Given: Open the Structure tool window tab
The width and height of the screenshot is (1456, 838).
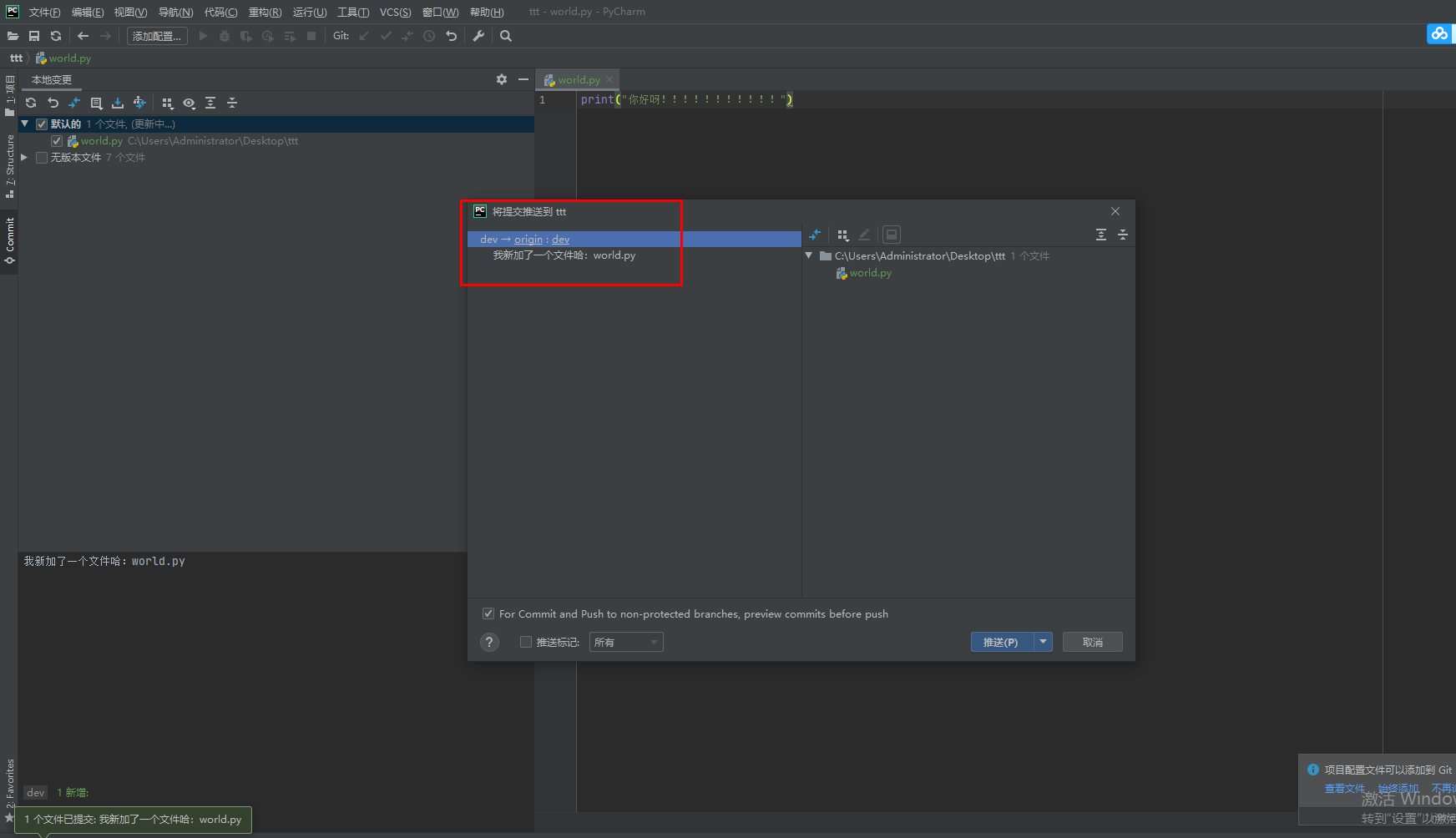Looking at the screenshot, I should click(x=9, y=165).
